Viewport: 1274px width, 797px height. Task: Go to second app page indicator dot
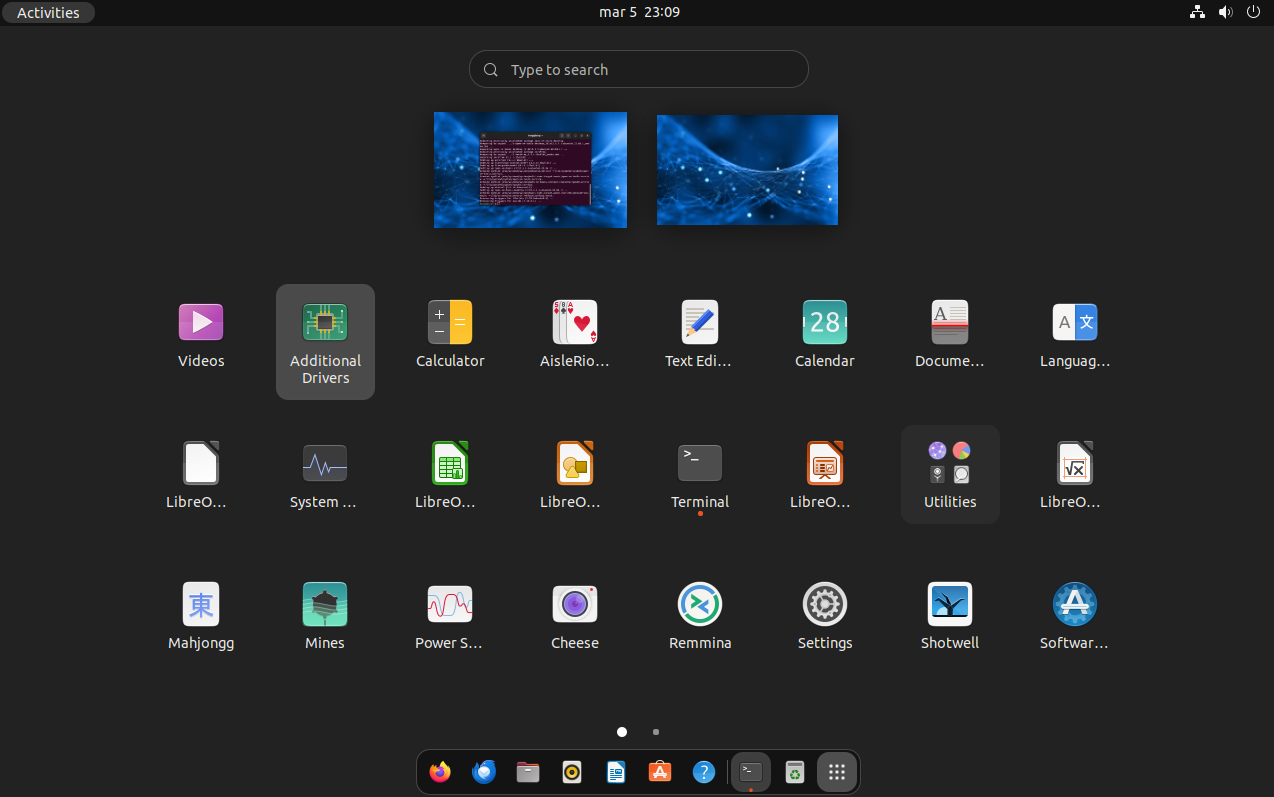(656, 732)
